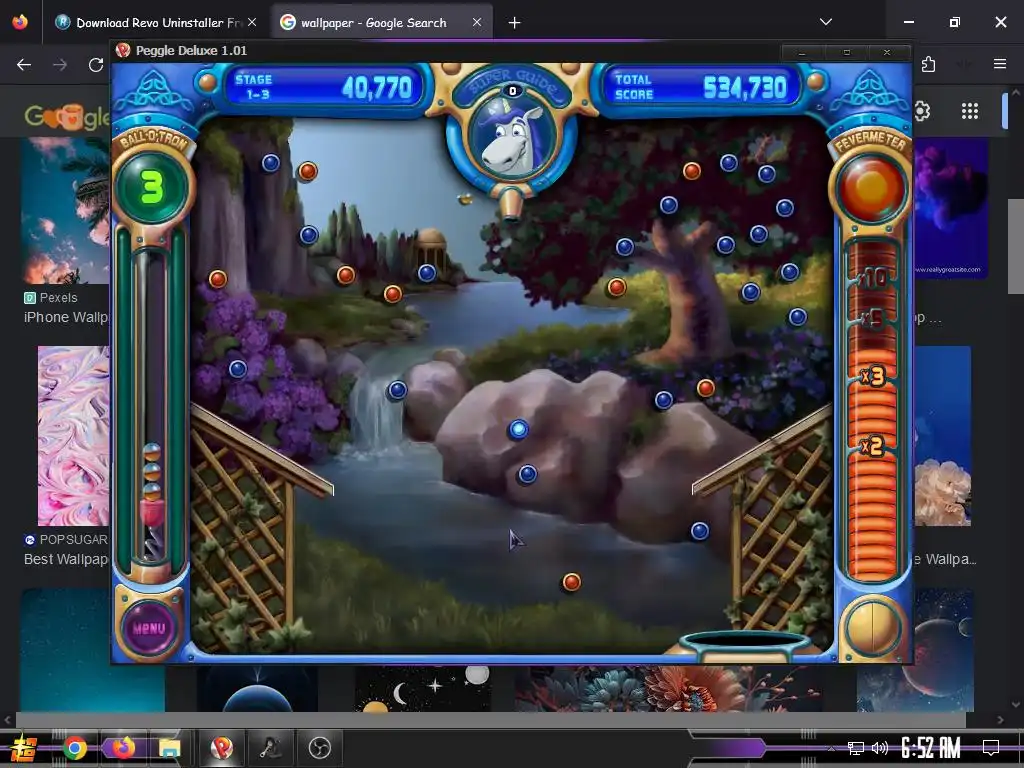
Task: Open the planet wallpaper thumbnail at bottom right
Action: pos(916,650)
